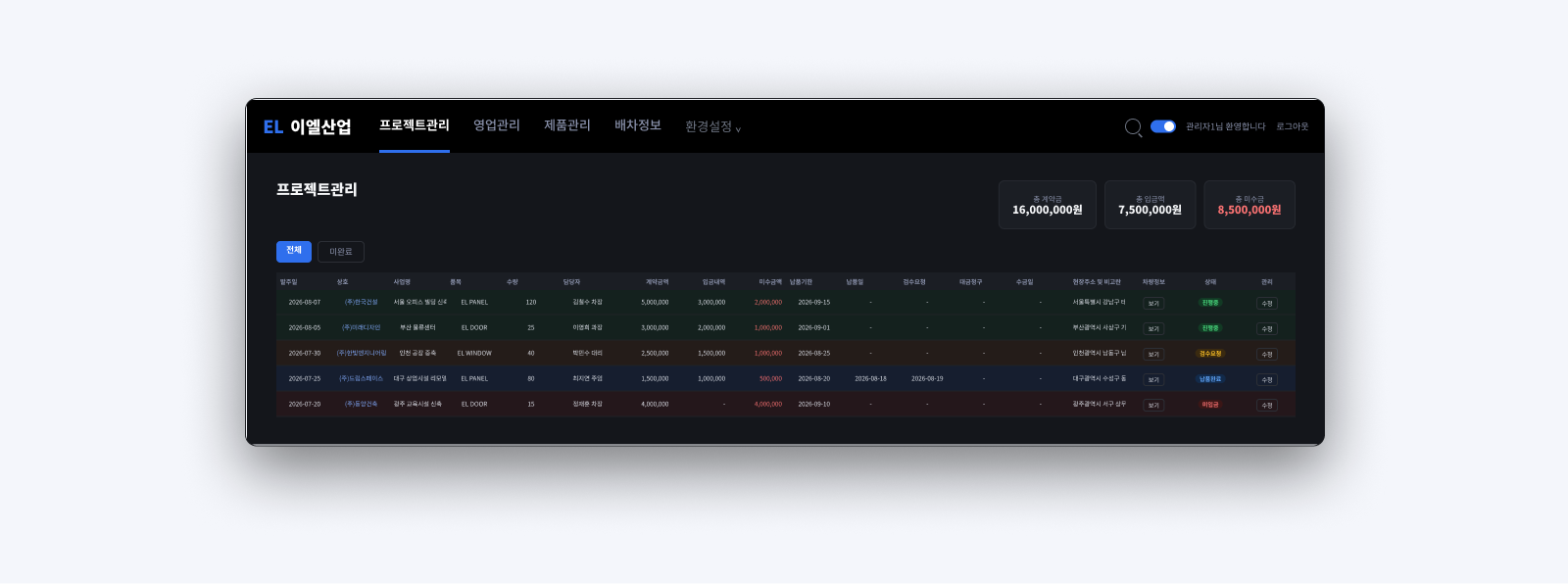This screenshot has width=1568, height=584.
Task: Click the 상호 column header
Action: (343, 282)
